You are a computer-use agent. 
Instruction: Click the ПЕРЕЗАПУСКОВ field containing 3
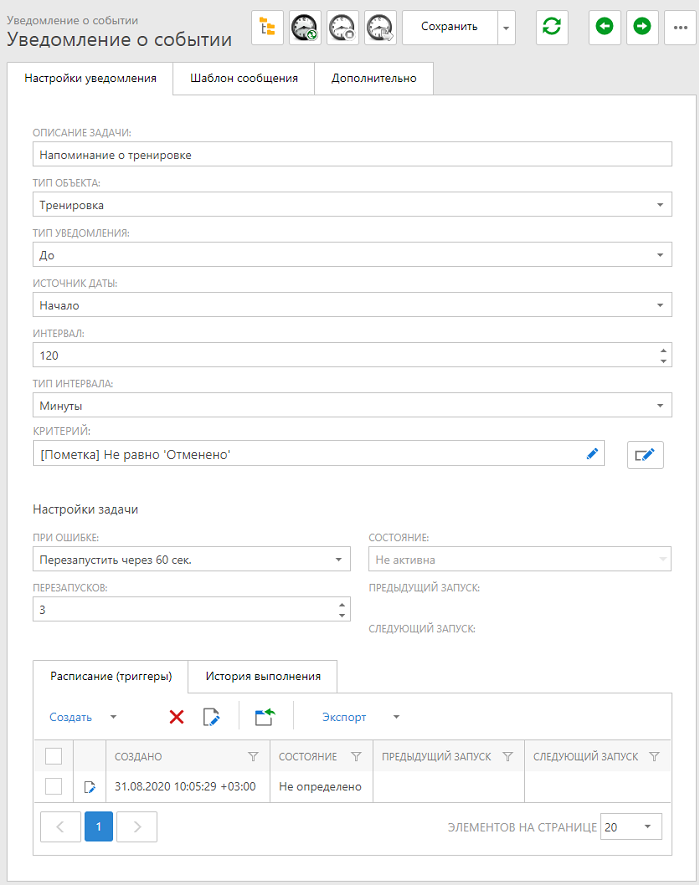click(x=191, y=610)
